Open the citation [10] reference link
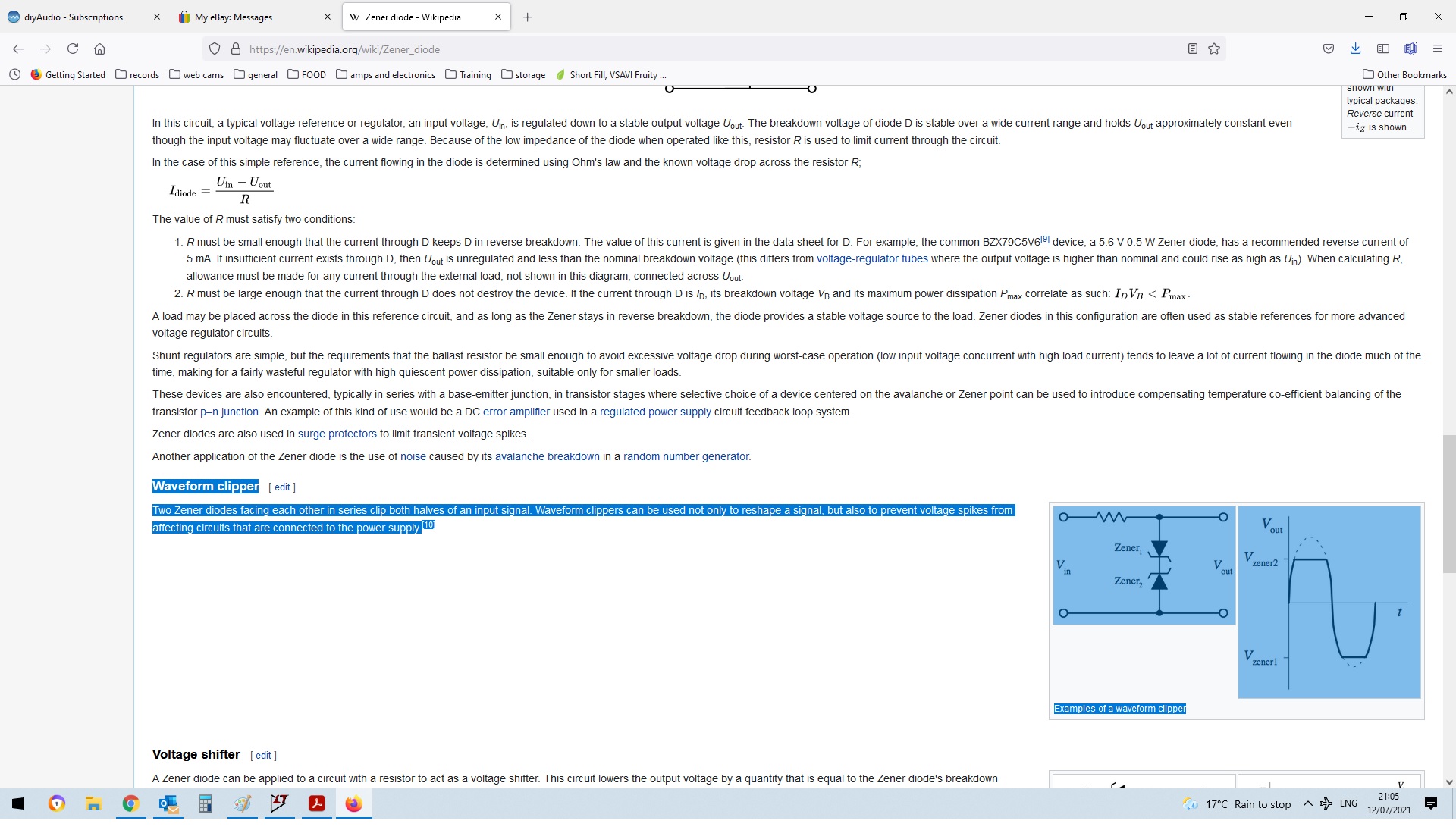1456x830 pixels. (428, 525)
